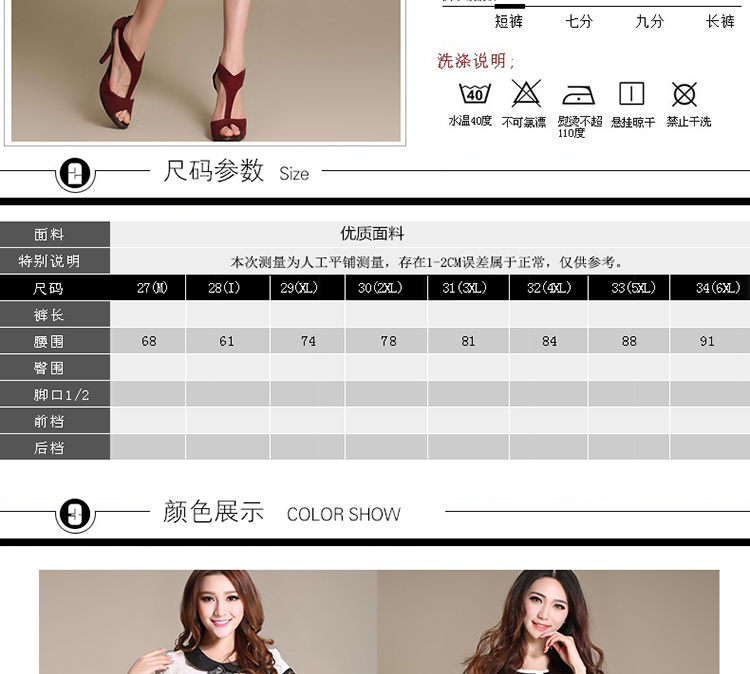Click the number 2 section badge
The width and height of the screenshot is (750, 674).
coord(75,174)
